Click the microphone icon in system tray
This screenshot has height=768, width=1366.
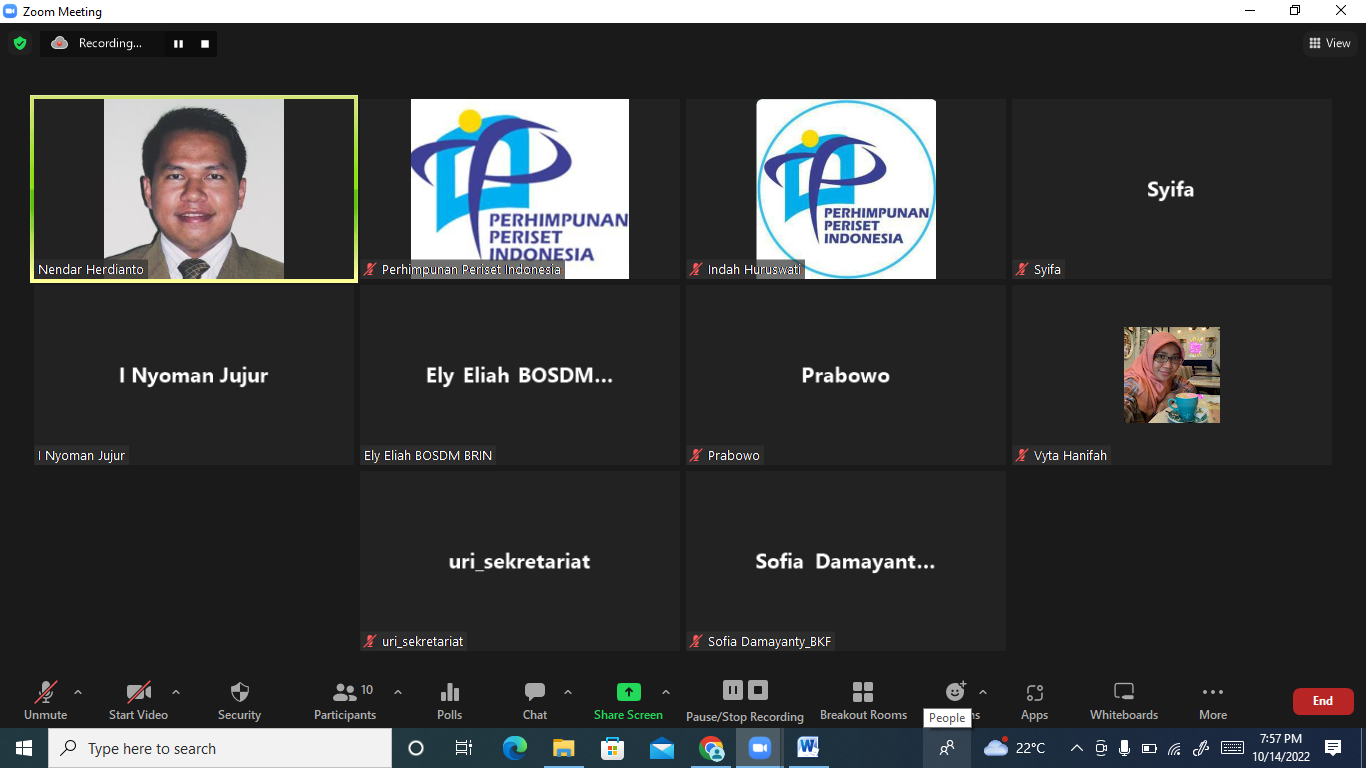click(x=1125, y=748)
